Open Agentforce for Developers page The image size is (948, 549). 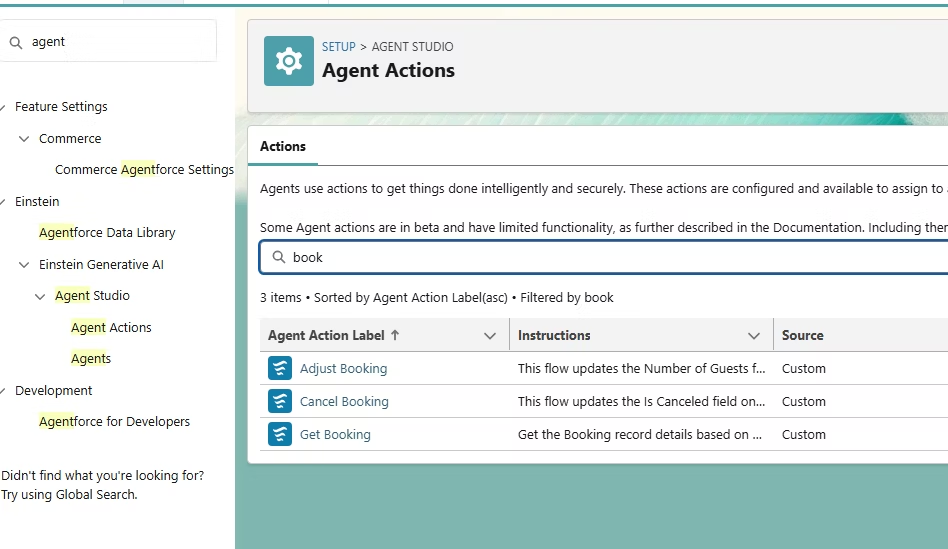click(114, 421)
